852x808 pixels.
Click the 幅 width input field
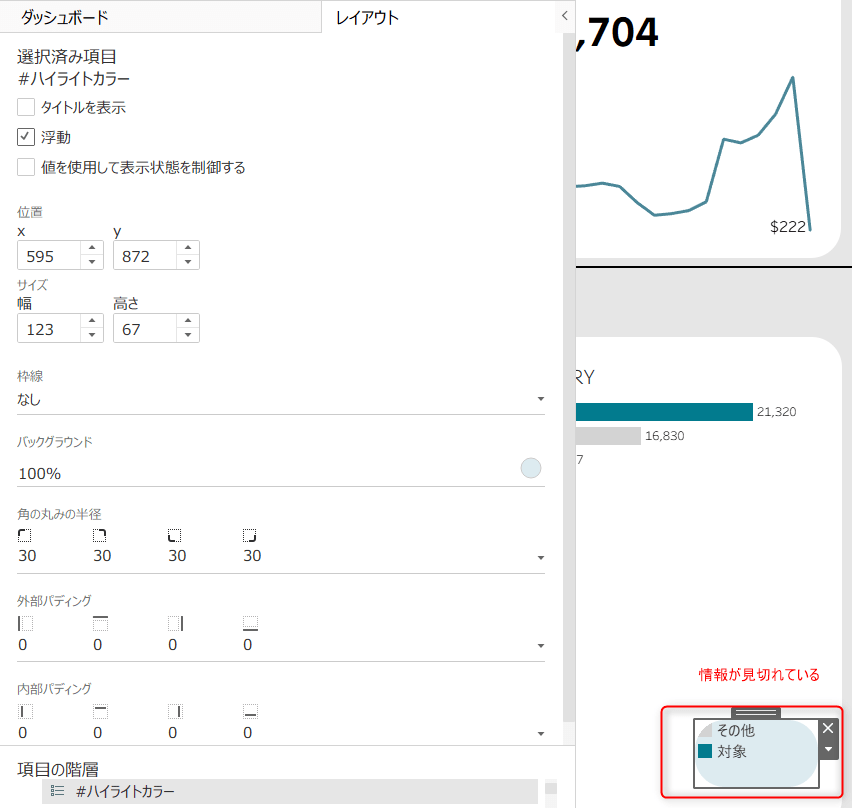pyautogui.click(x=49, y=328)
